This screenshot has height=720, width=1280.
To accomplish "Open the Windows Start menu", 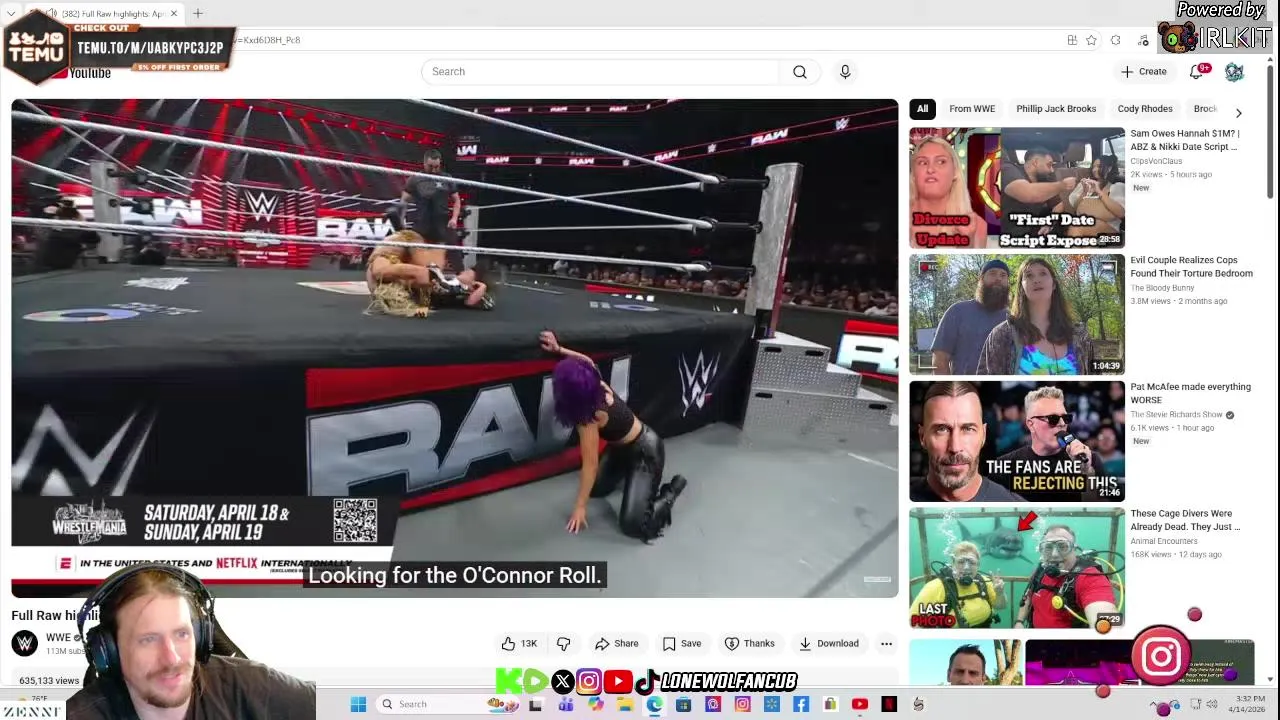I will tap(358, 704).
